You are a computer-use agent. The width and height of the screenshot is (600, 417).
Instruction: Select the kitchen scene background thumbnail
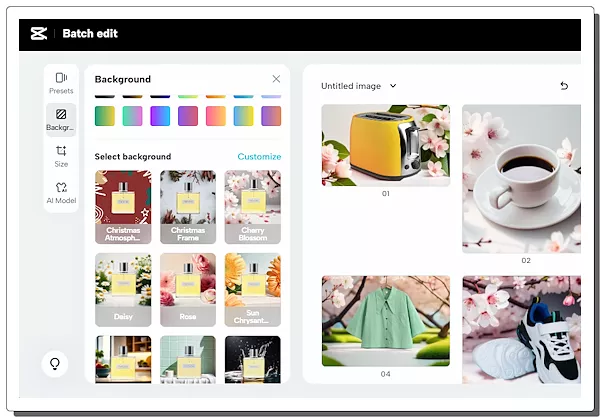pyautogui.click(x=123, y=359)
